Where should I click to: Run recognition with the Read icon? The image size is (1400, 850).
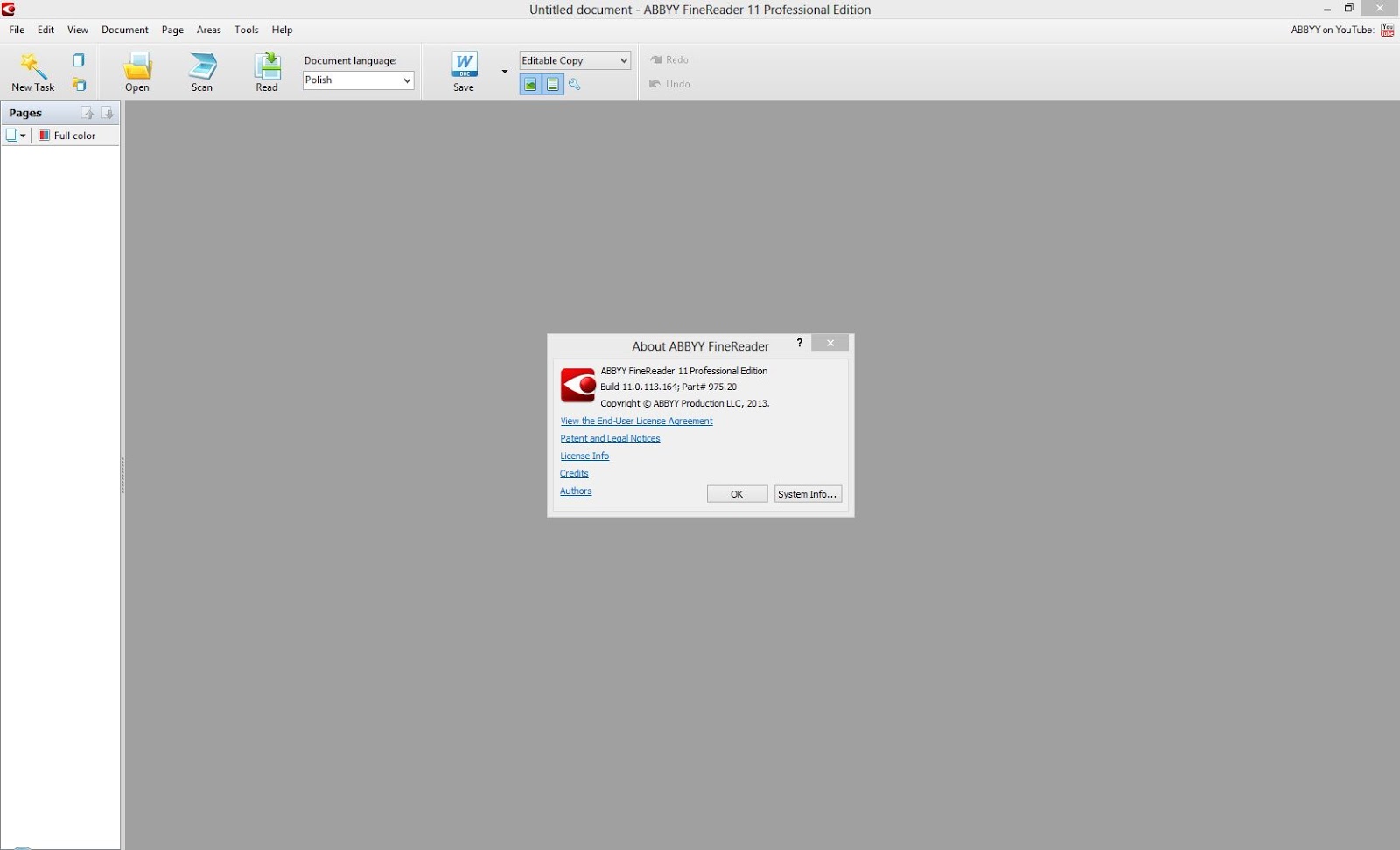click(x=267, y=66)
